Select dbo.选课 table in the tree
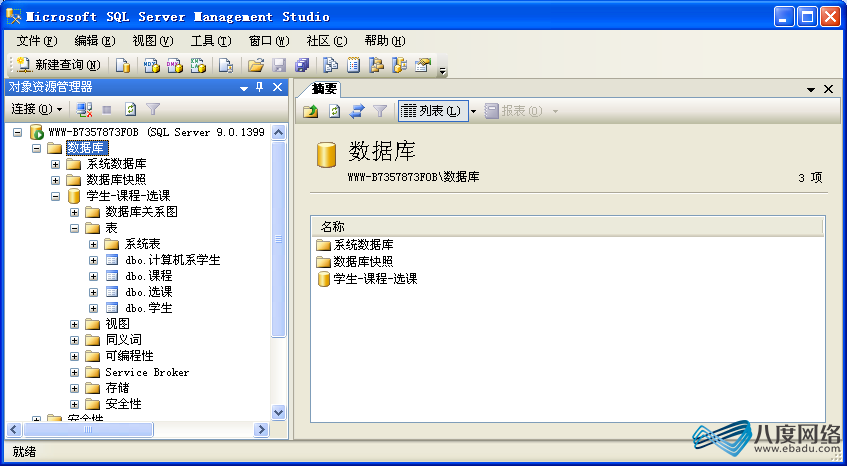847x466 pixels. click(x=149, y=292)
